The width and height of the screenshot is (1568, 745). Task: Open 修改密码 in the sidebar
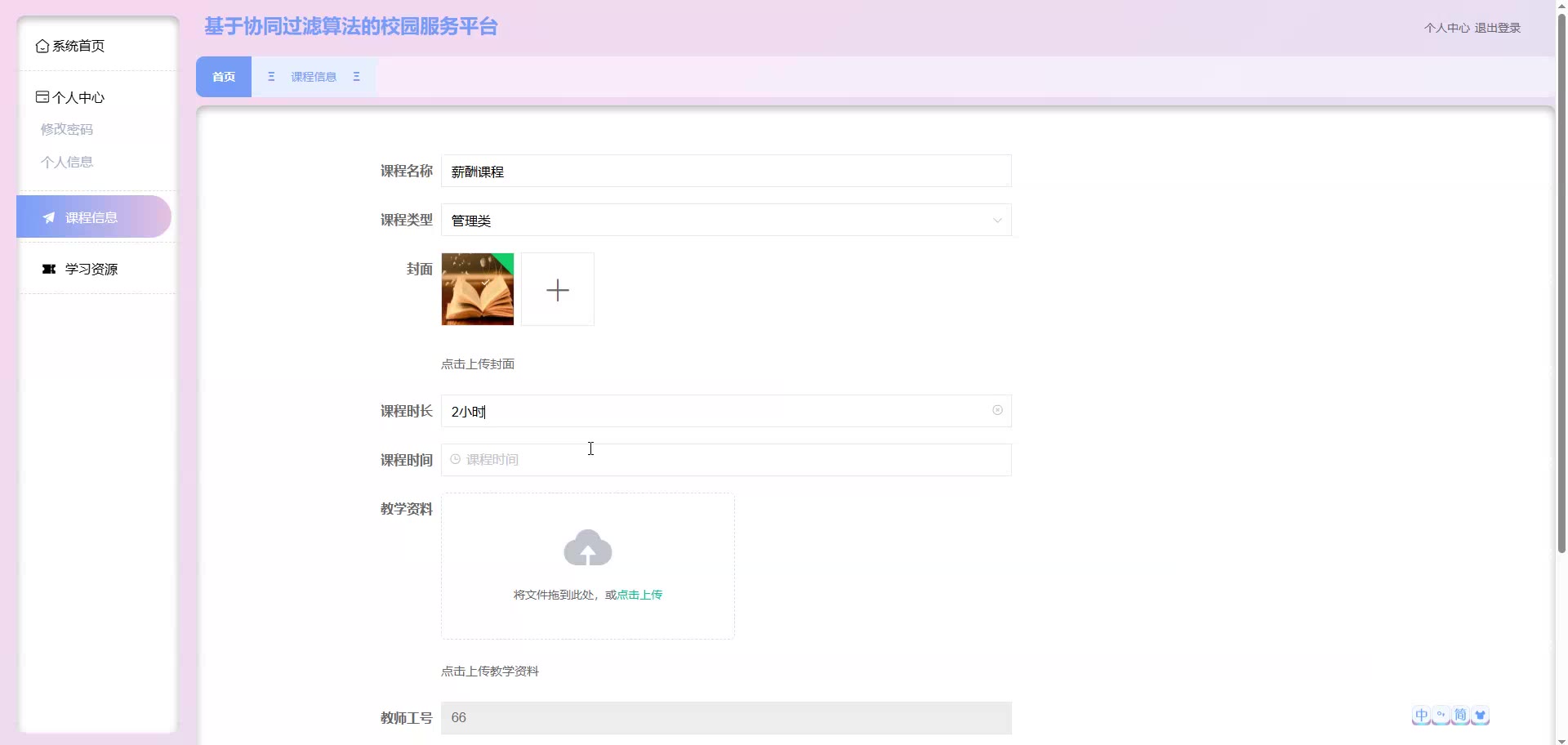(x=67, y=130)
